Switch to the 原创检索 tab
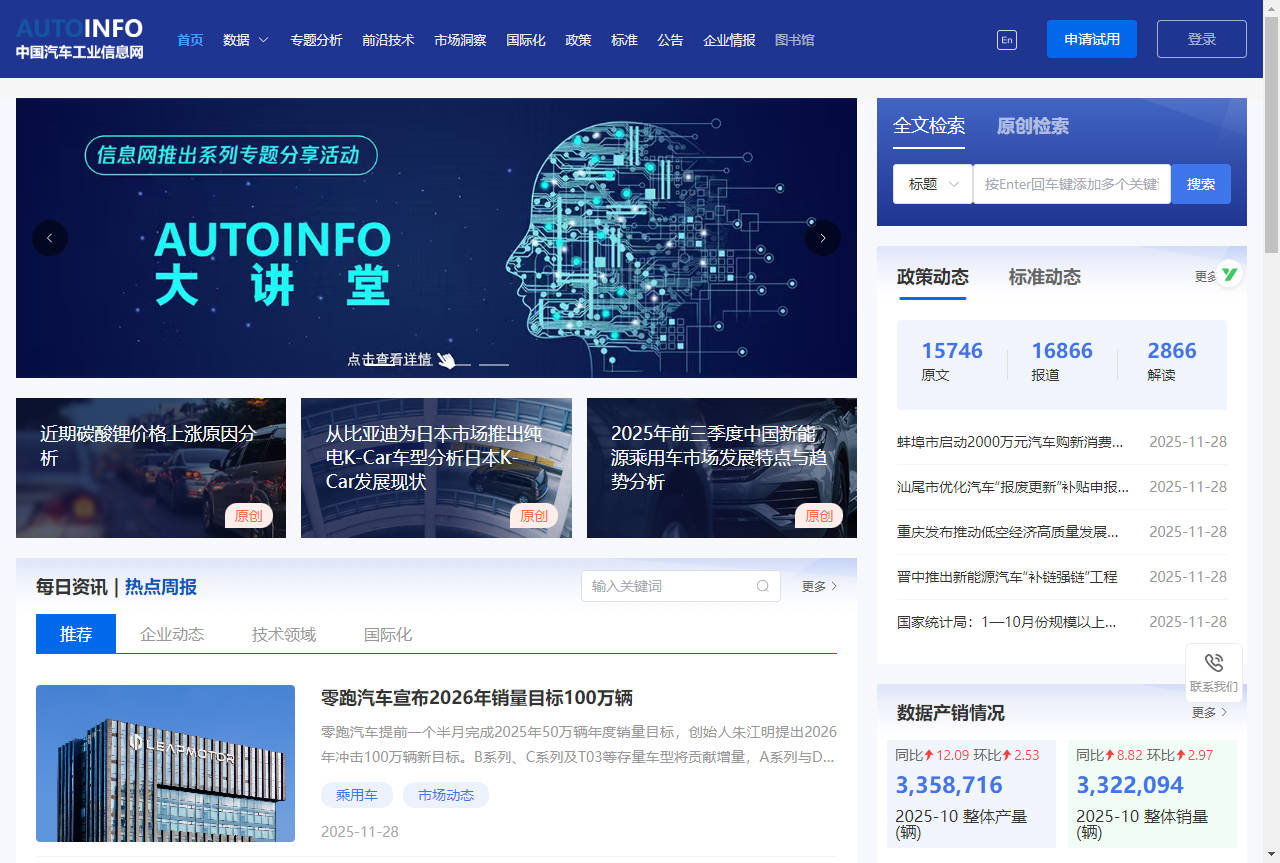Screen dimensions: 1280x863 (x=1034, y=127)
